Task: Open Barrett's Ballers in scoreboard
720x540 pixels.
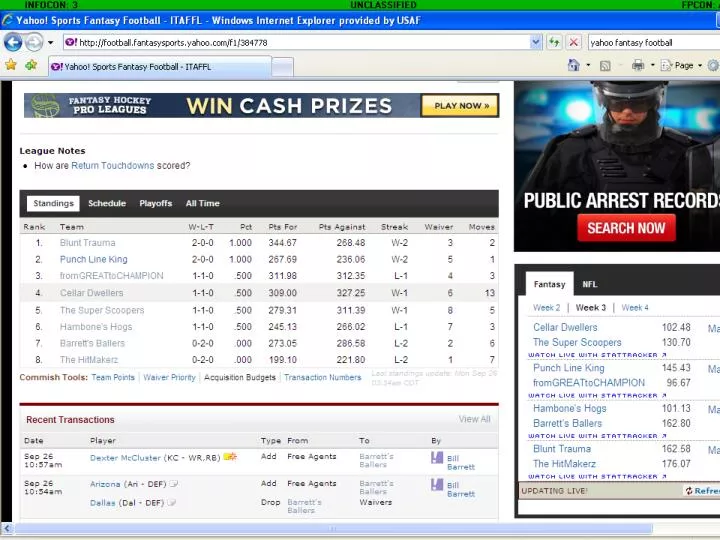Action: click(x=568, y=423)
